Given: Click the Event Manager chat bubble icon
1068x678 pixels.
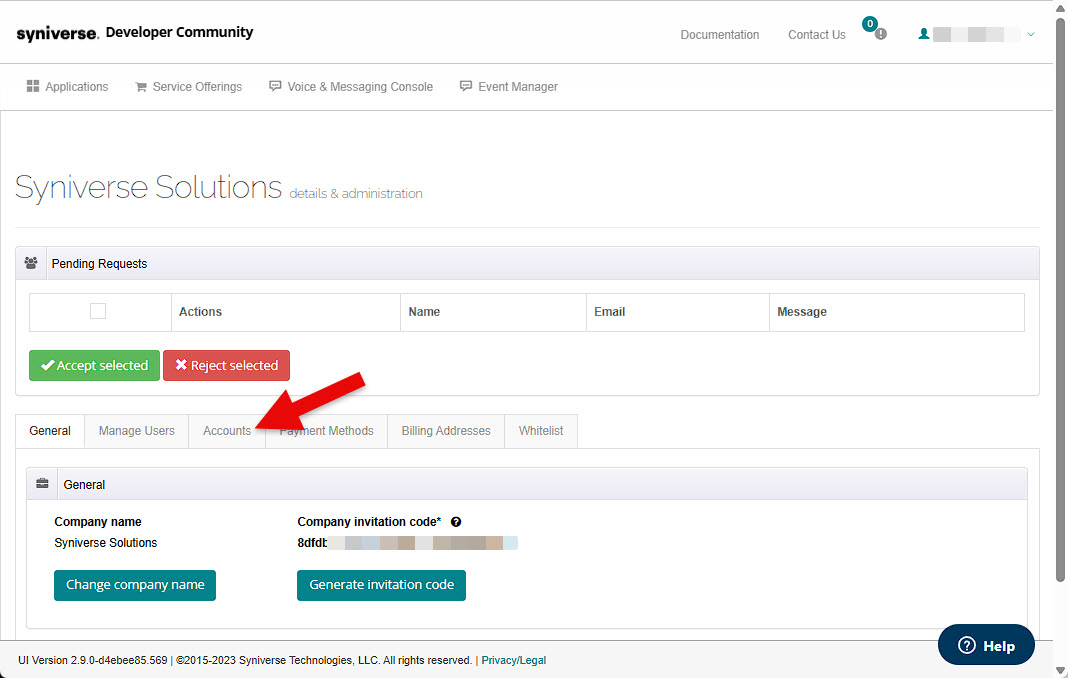Looking at the screenshot, I should point(466,87).
